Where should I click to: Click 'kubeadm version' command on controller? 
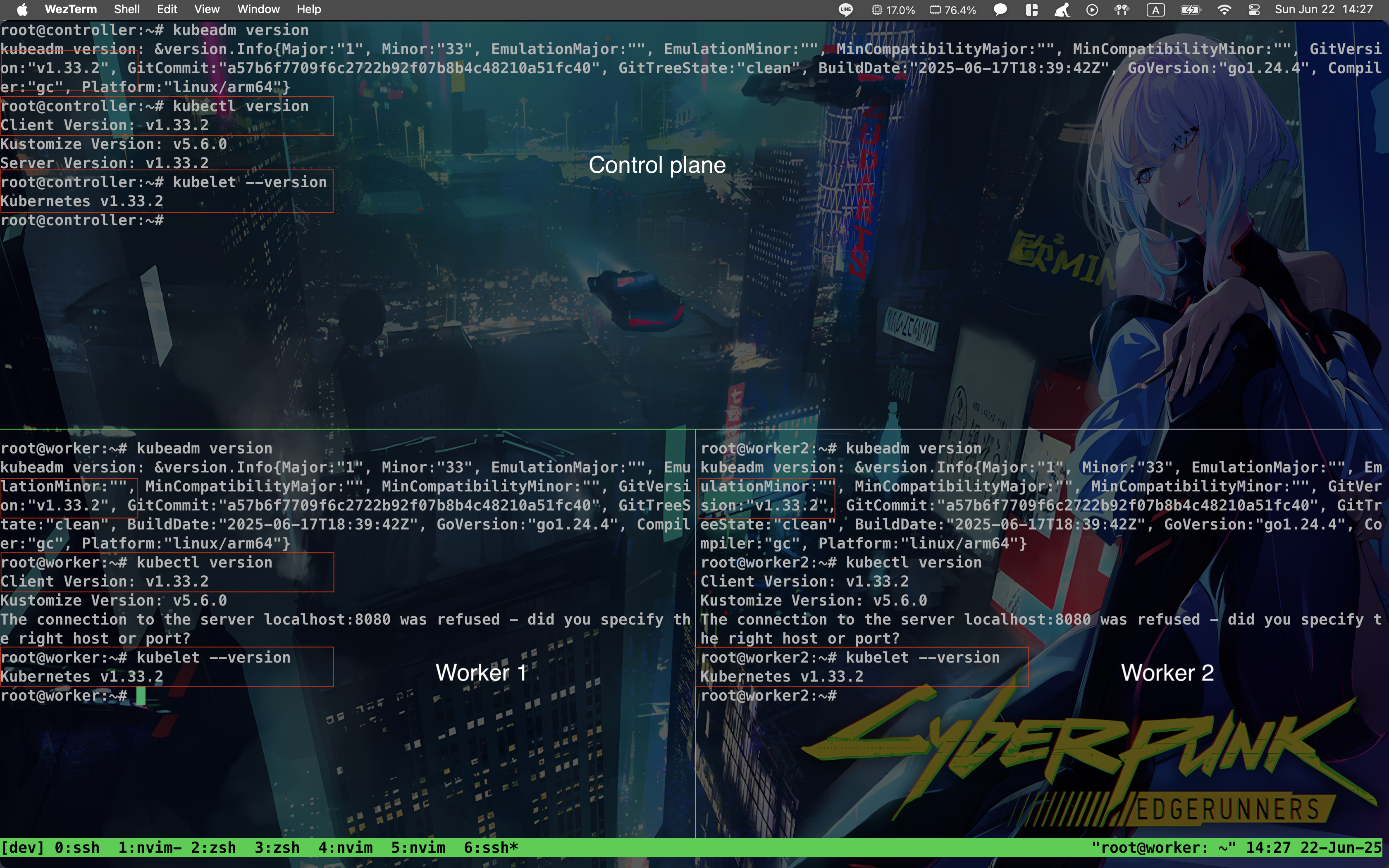point(241,31)
